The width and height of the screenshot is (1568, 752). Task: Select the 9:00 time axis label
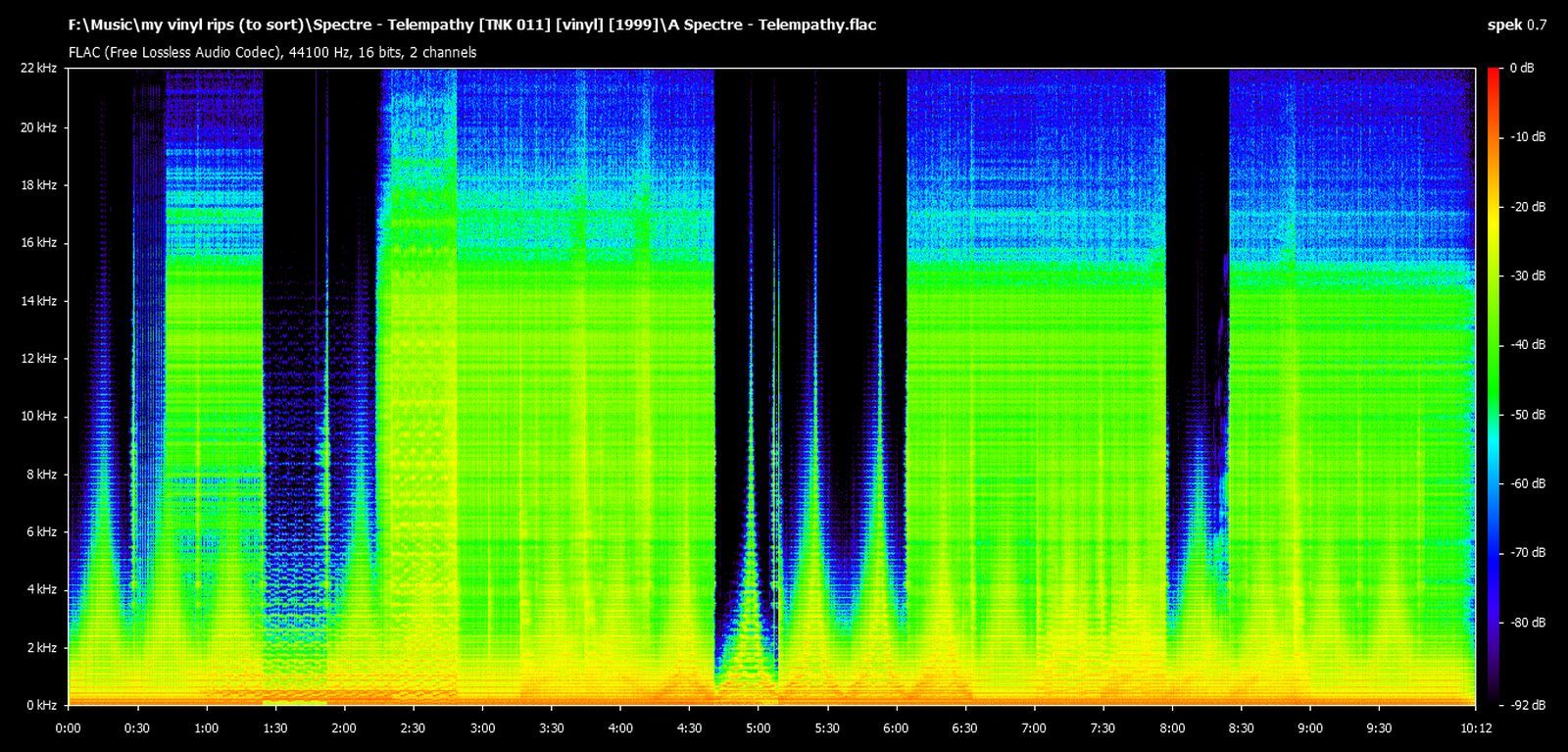coord(1310,728)
